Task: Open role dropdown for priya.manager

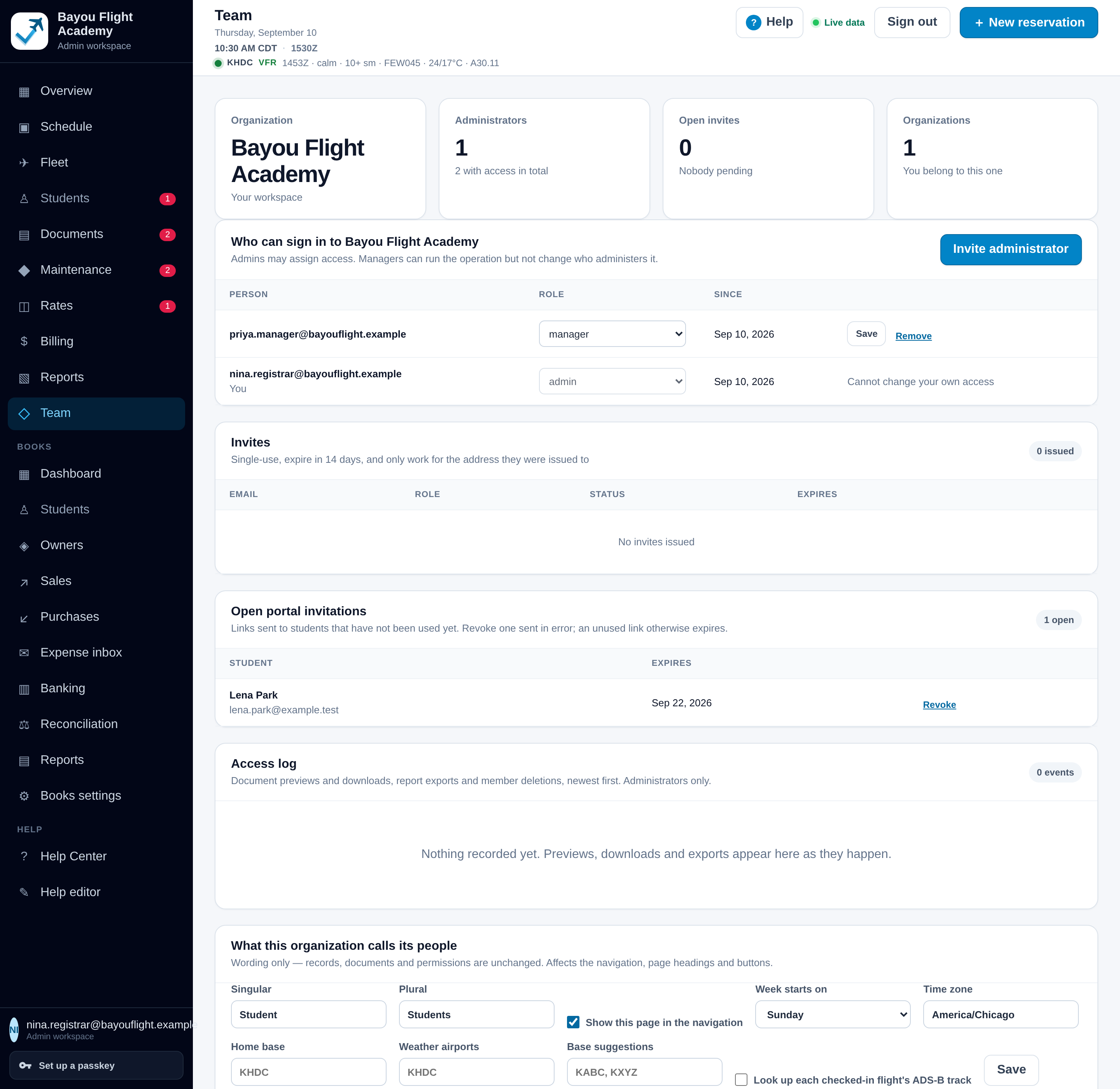Action: click(x=612, y=334)
